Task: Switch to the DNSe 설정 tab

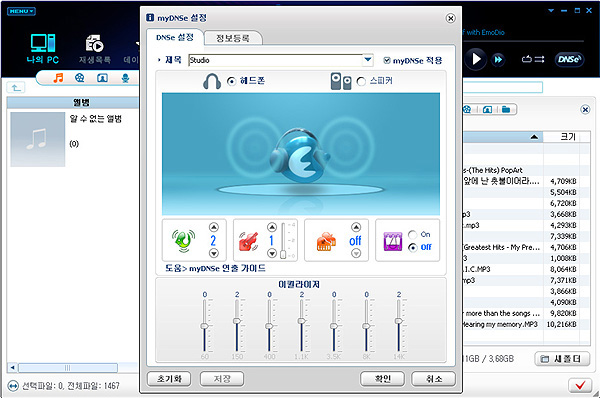Action: 175,38
